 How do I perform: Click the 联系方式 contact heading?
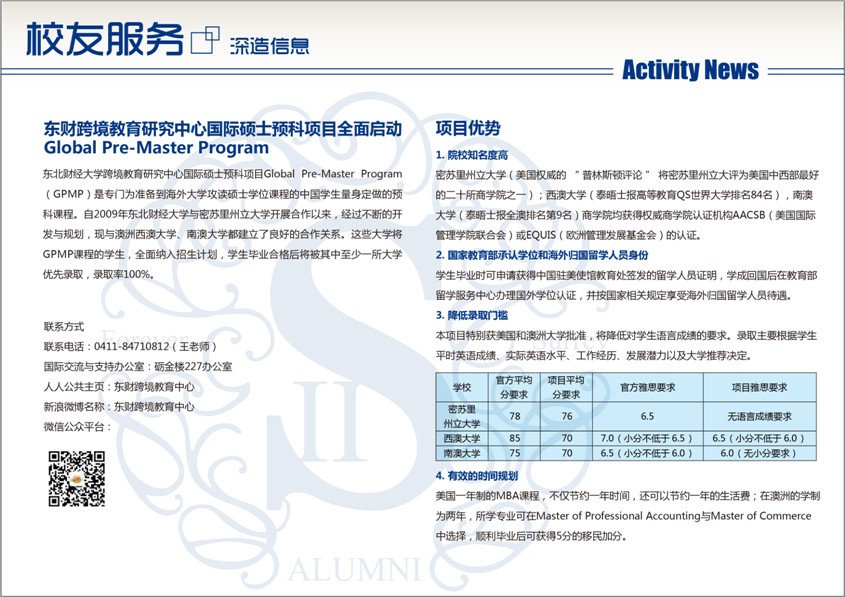(x=64, y=327)
